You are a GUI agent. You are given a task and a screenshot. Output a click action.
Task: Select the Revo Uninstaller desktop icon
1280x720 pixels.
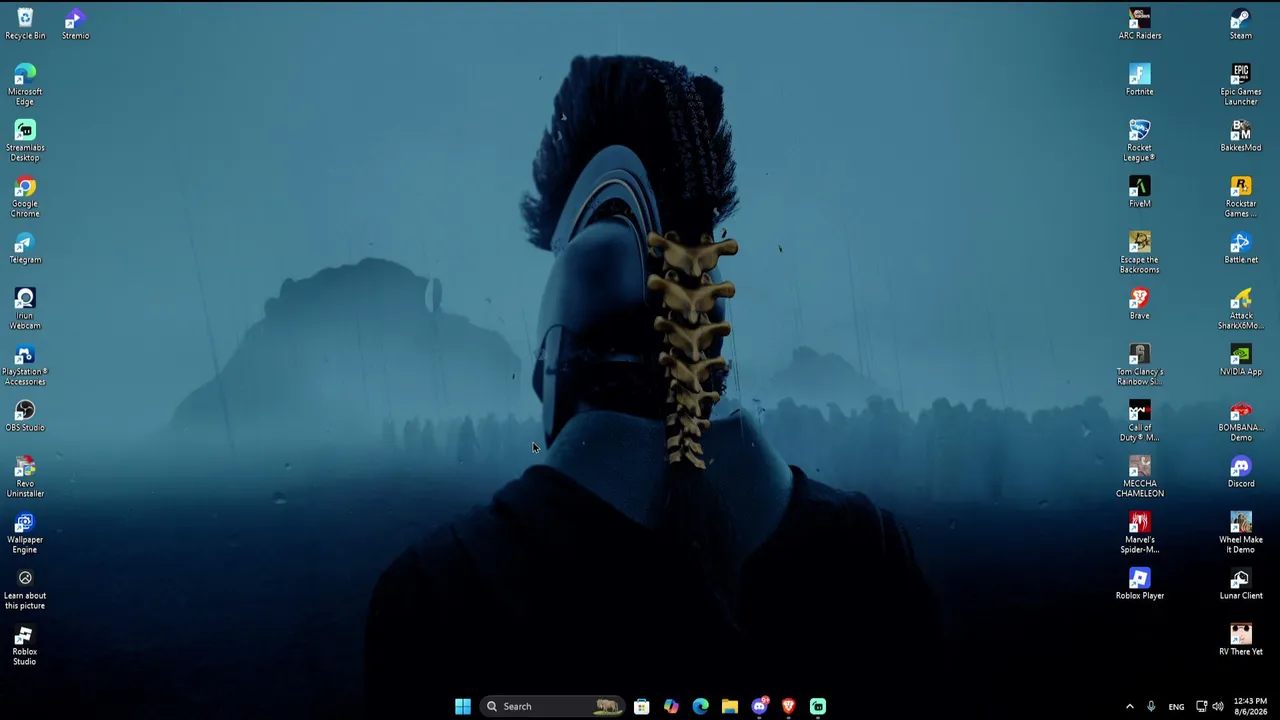[x=25, y=477]
